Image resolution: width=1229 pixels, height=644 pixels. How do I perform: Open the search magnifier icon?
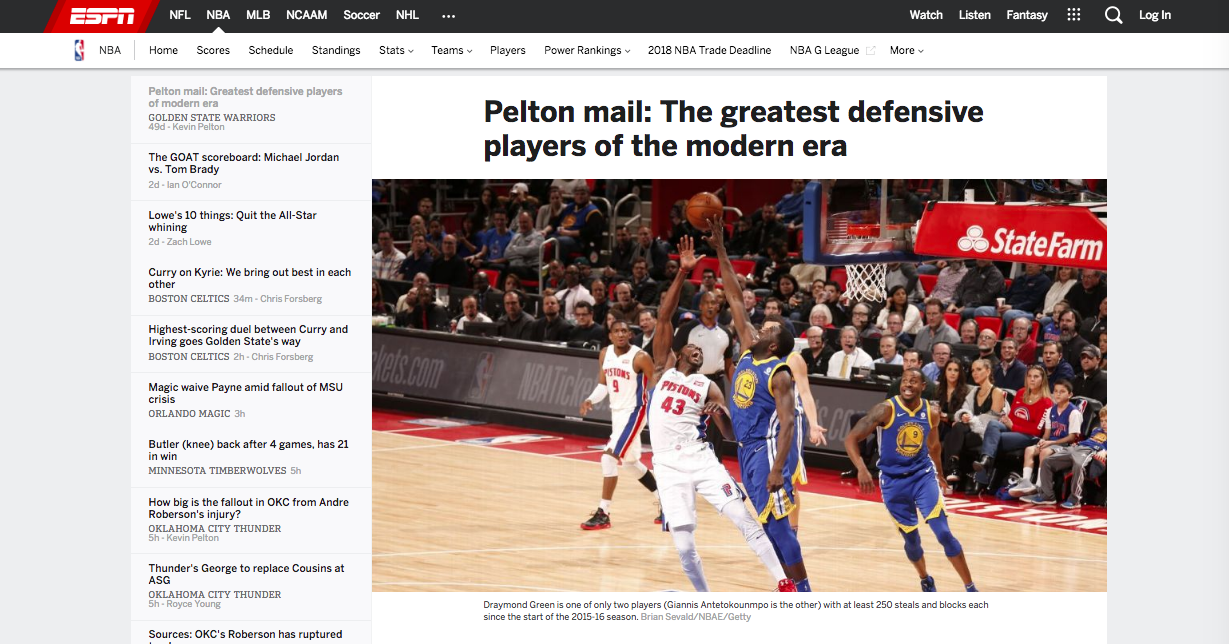pyautogui.click(x=1113, y=15)
